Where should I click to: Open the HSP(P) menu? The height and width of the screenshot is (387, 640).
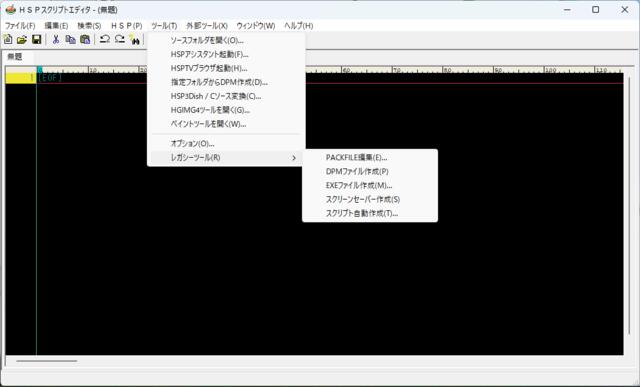[127, 25]
